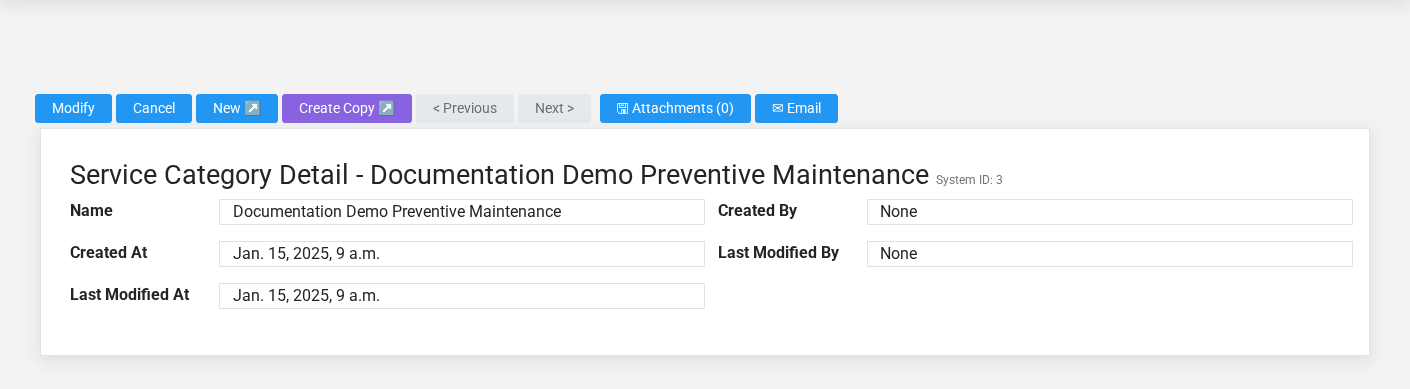
Task: Click the Name field value
Action: pos(462,212)
